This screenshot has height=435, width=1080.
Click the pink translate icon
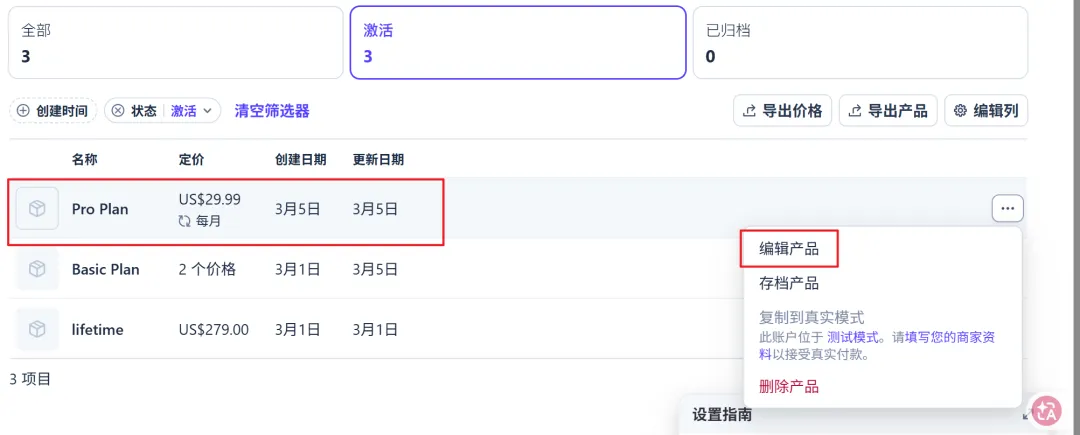click(x=1047, y=410)
